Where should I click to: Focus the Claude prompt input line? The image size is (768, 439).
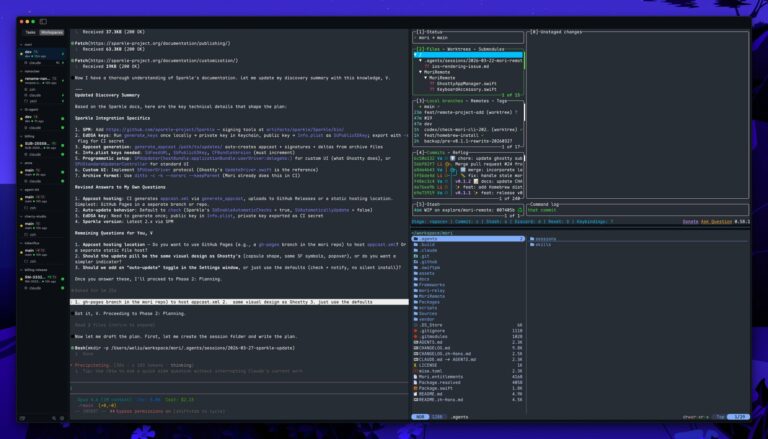tap(239, 388)
